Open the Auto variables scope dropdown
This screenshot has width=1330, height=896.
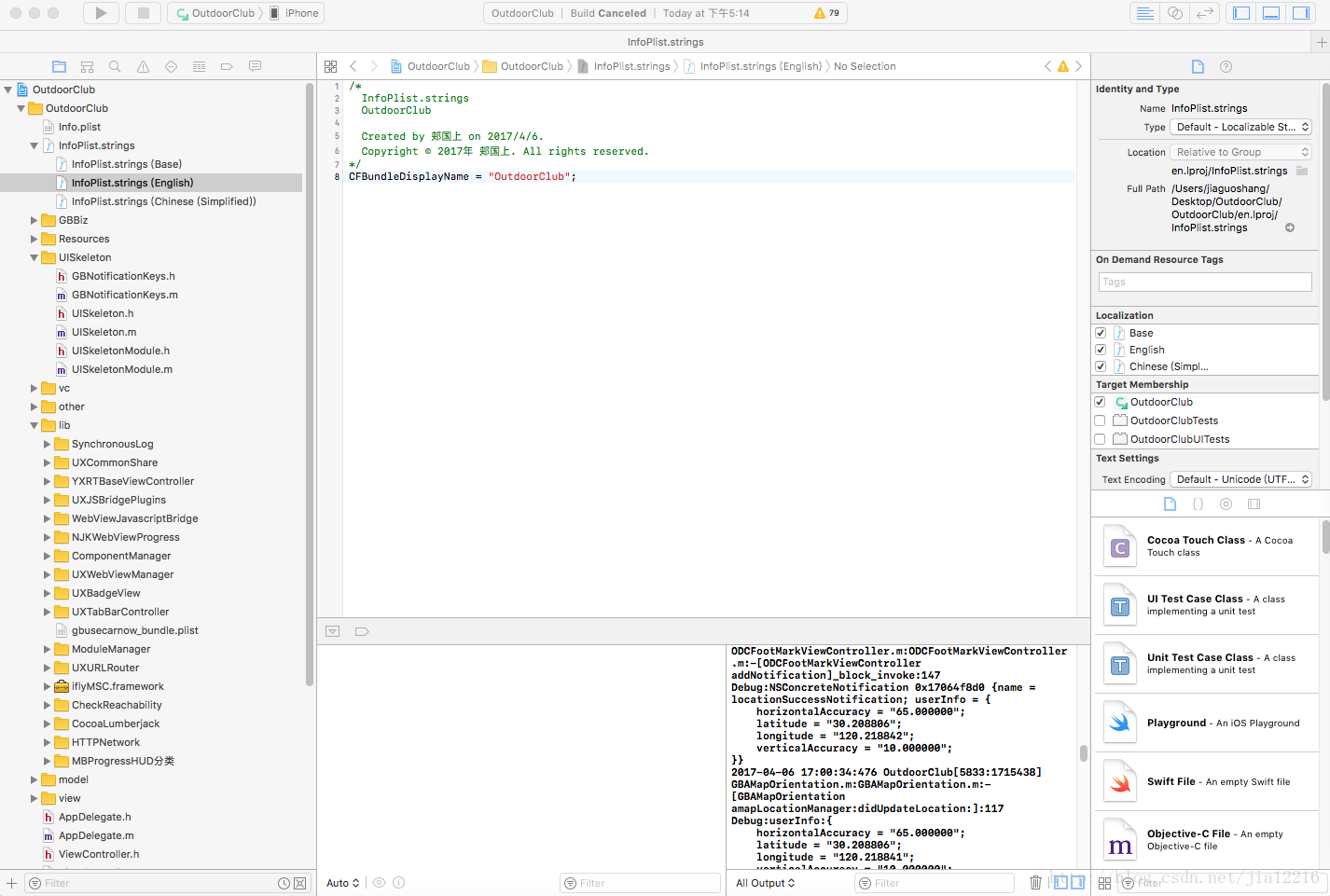tap(342, 883)
